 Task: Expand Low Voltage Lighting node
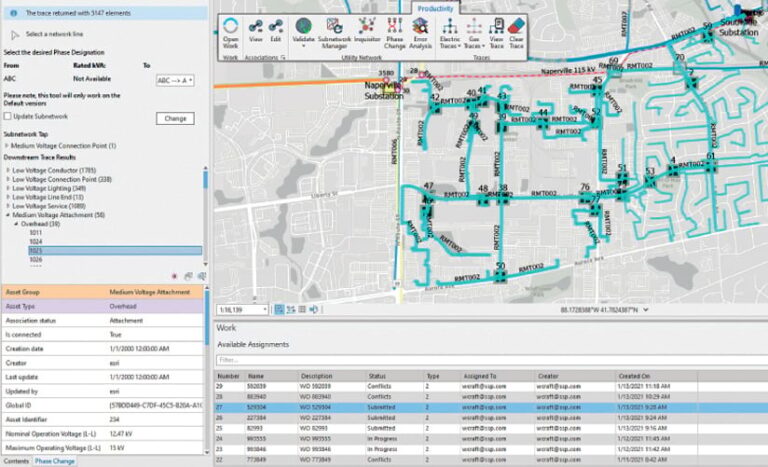[x=8, y=188]
